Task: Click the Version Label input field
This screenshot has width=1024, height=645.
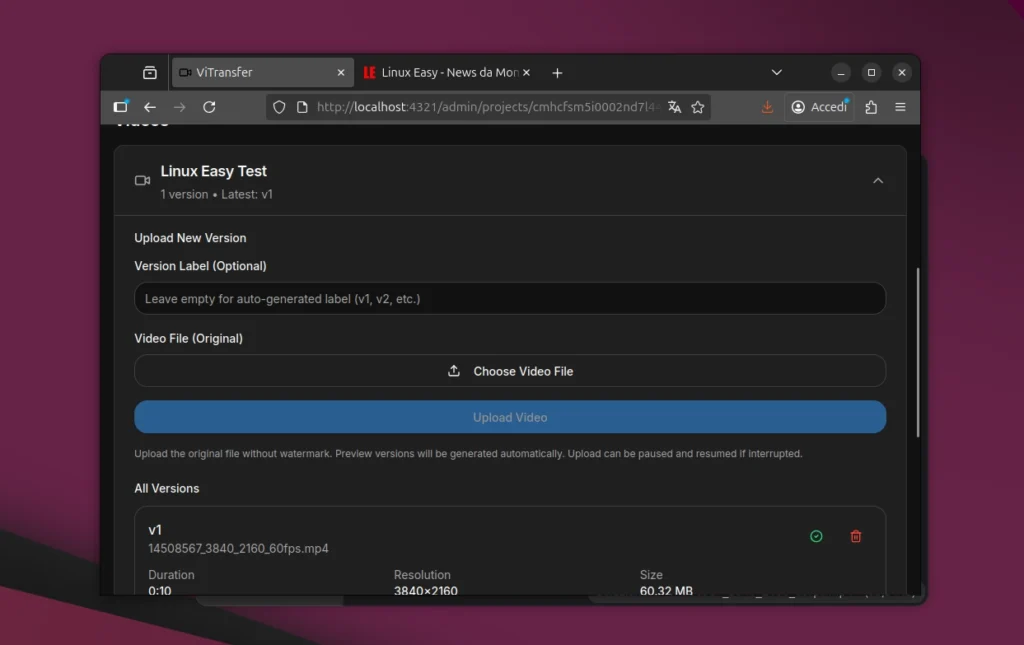Action: [510, 298]
